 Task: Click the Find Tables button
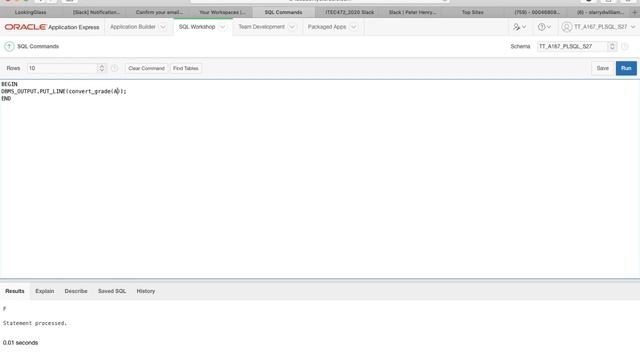tap(185, 68)
